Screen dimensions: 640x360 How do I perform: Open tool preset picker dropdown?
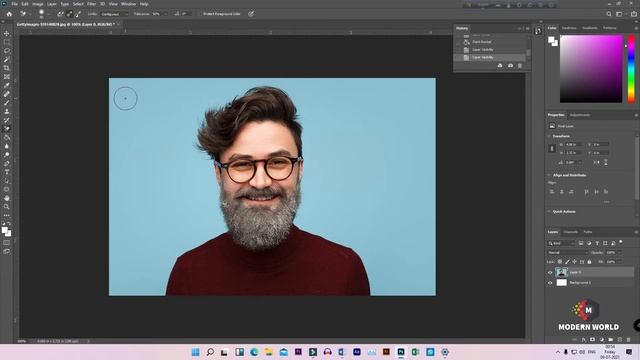30,14
